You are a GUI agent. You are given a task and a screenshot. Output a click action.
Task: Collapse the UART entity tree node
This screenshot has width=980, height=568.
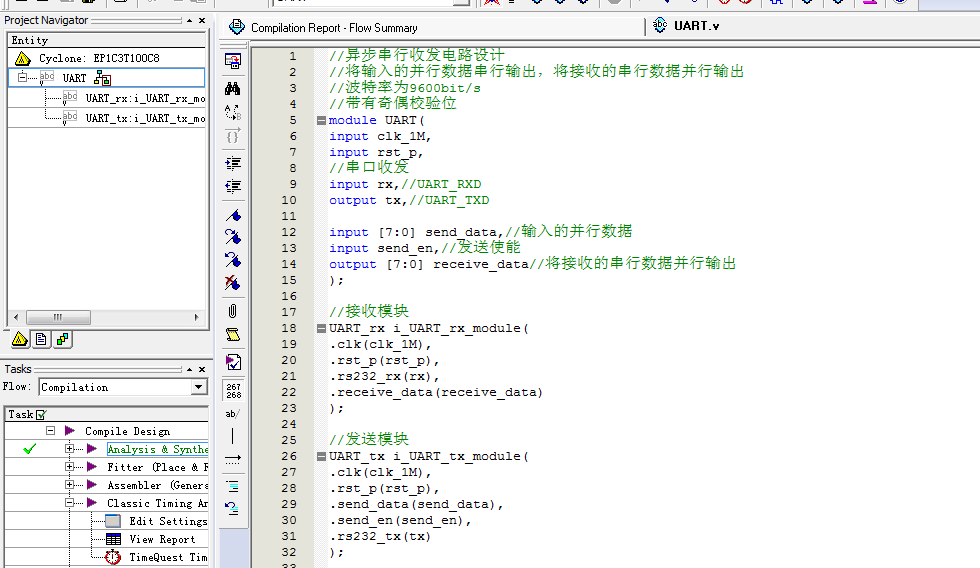(x=22, y=77)
